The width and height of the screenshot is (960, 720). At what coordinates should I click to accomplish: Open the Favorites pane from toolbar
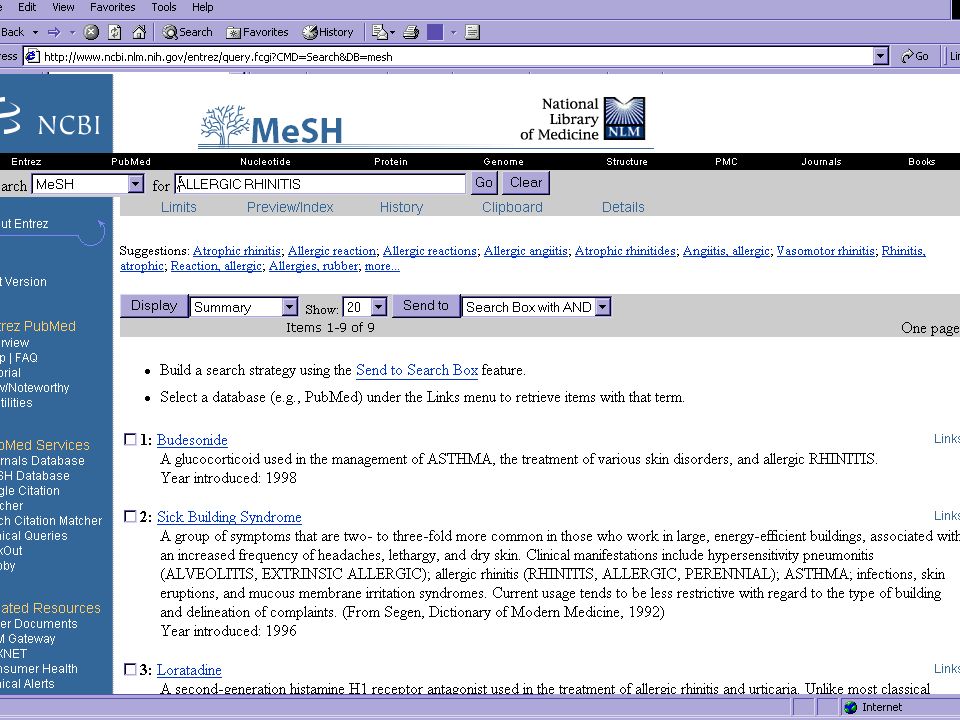[x=257, y=32]
